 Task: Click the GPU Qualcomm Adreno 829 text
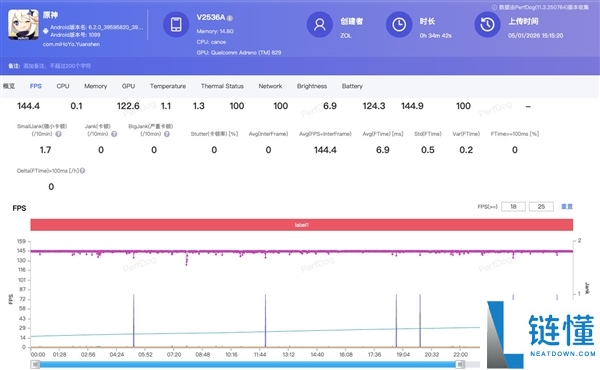pyautogui.click(x=239, y=52)
